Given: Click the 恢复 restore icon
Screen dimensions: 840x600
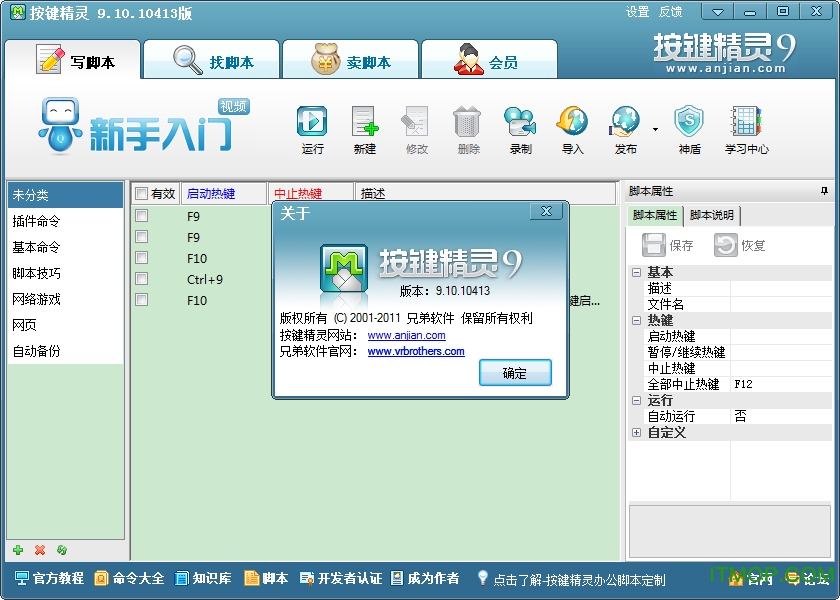Looking at the screenshot, I should click(x=725, y=245).
